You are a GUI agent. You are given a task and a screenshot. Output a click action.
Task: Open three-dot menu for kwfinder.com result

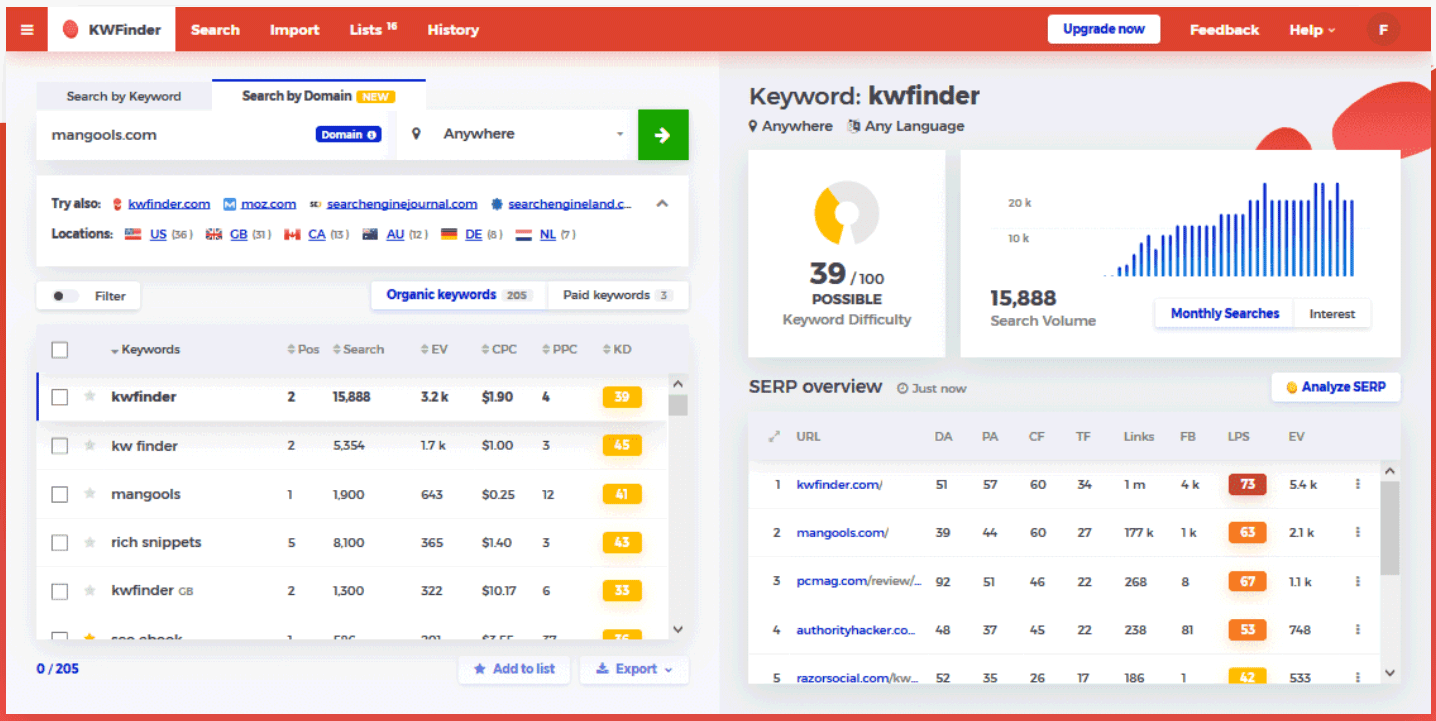pos(1357,485)
